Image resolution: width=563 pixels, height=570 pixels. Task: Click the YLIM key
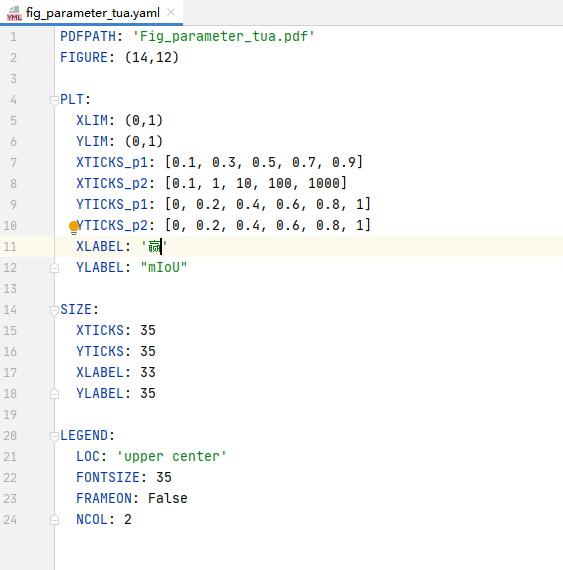92,141
